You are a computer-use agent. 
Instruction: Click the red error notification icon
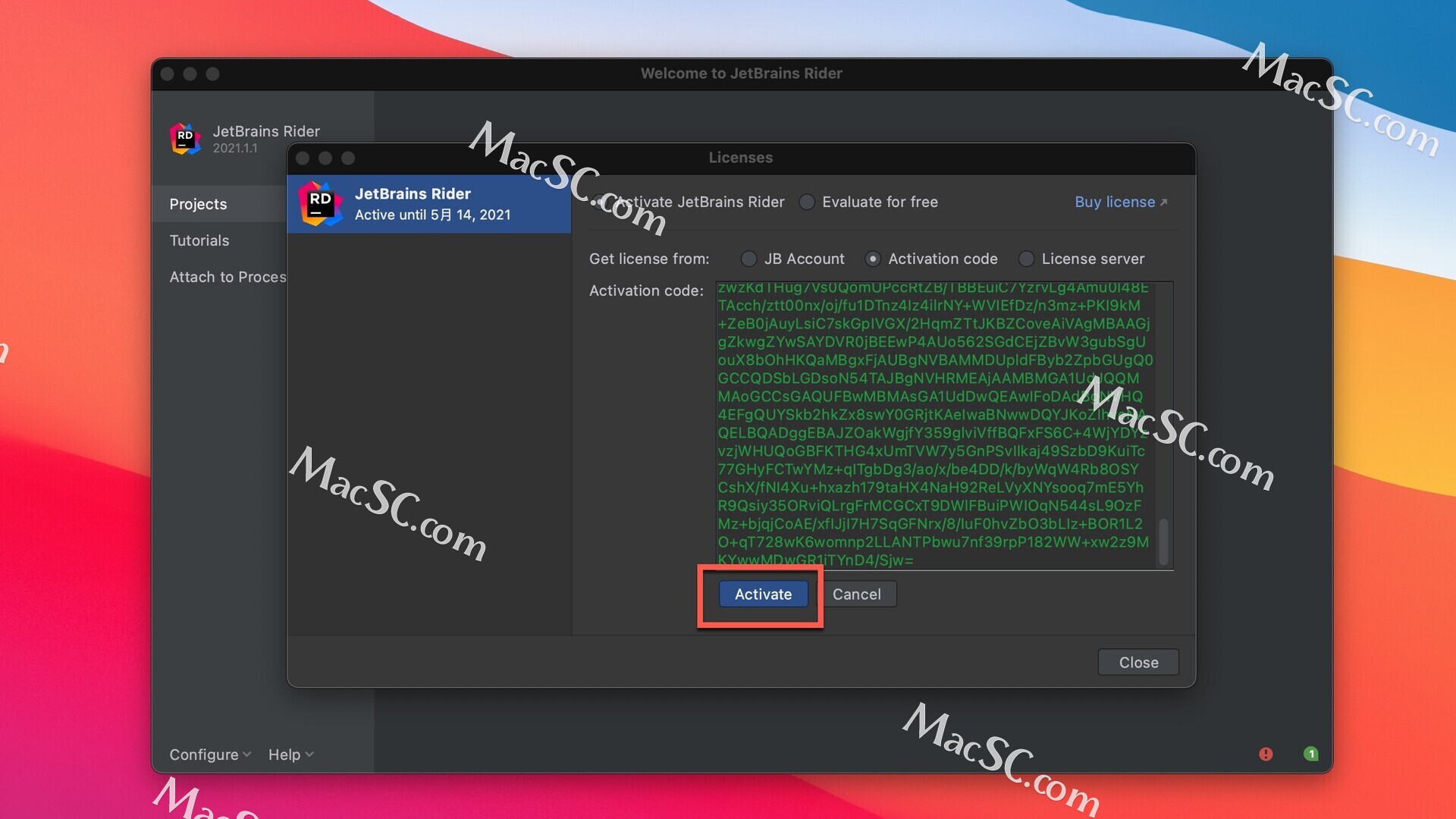pyautogui.click(x=1266, y=754)
